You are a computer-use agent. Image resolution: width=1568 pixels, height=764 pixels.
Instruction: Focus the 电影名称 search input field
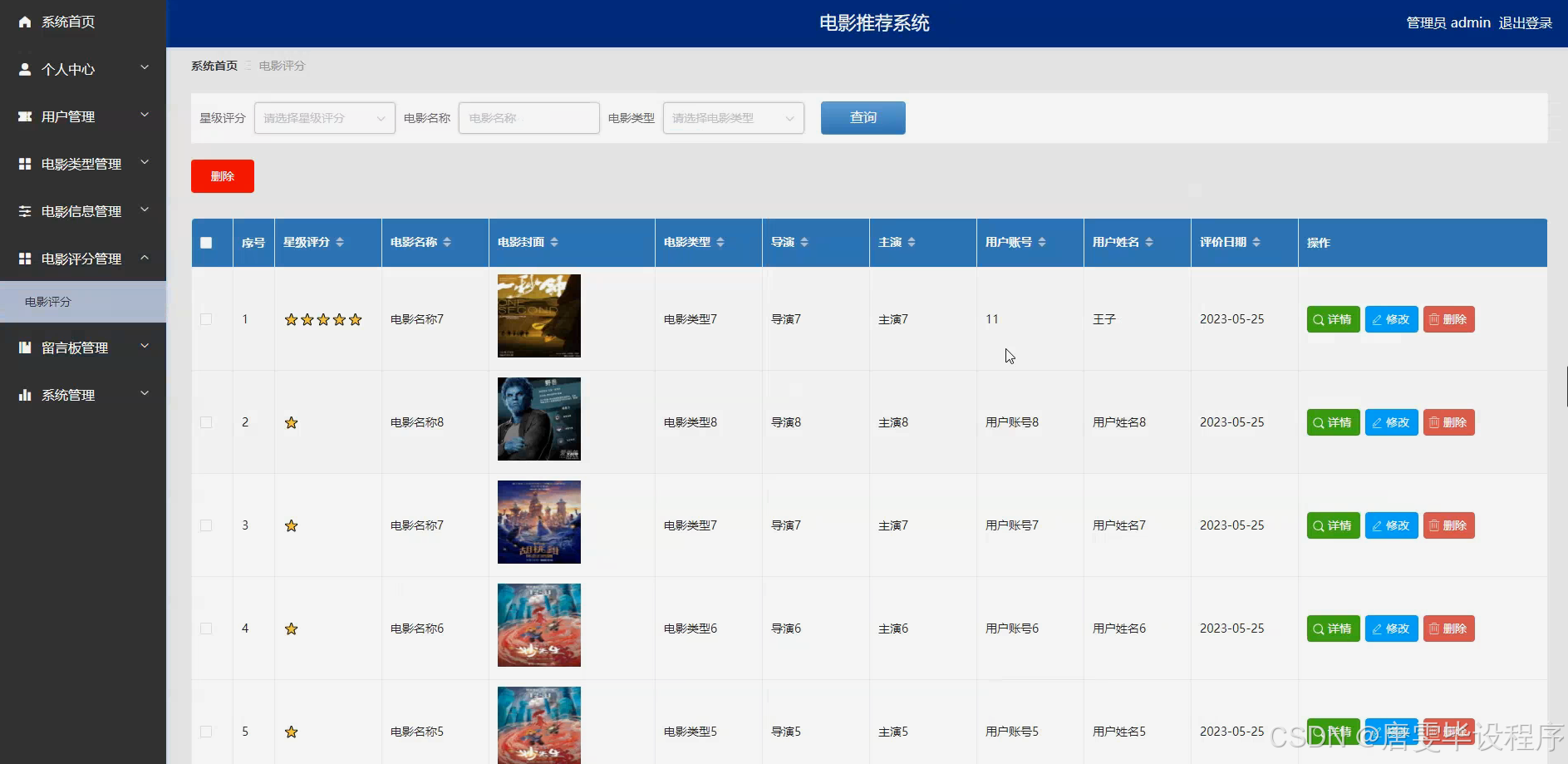[529, 118]
